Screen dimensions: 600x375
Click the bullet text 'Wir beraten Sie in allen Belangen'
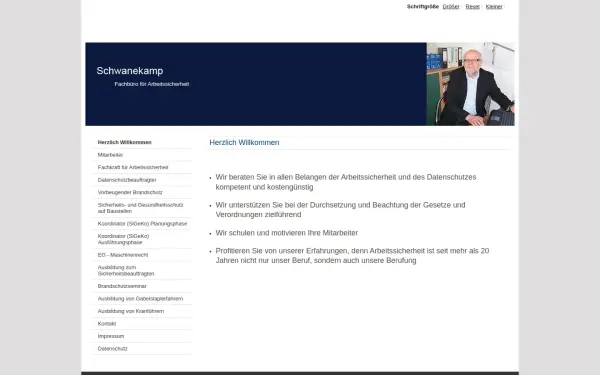(346, 182)
